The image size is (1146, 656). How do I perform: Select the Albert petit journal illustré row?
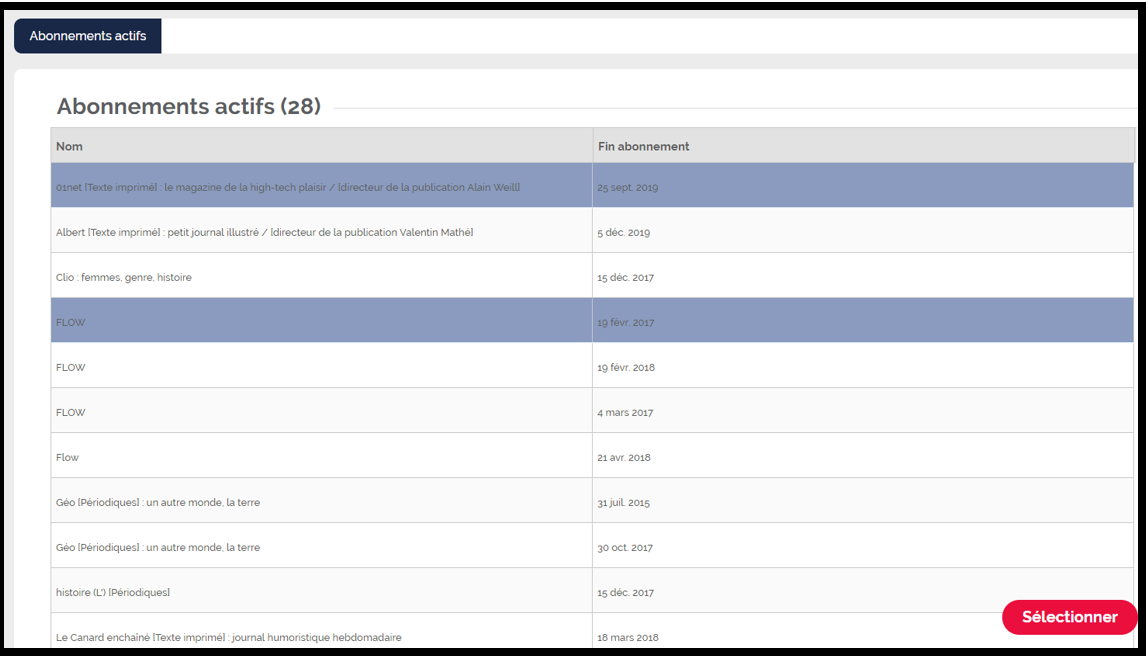pyautogui.click(x=592, y=231)
